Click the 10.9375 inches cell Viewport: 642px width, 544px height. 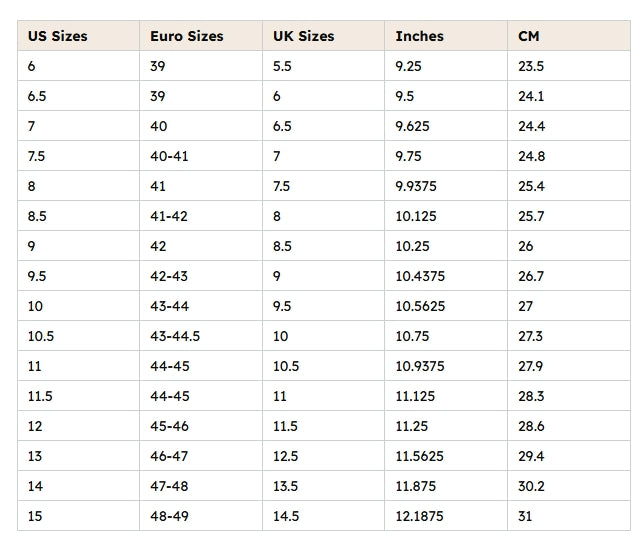click(446, 366)
